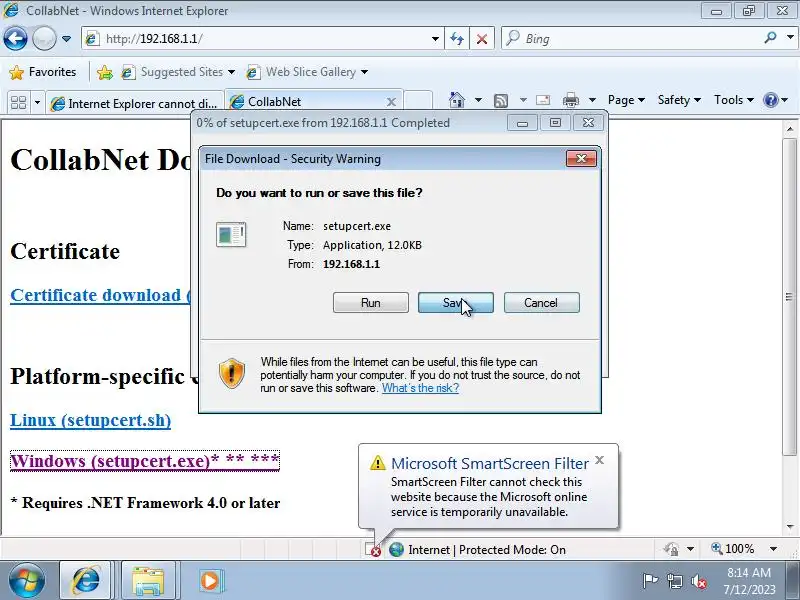800x600 pixels.
Task: Dismiss the SmartScreen Filter balloon
Action: 600,460
